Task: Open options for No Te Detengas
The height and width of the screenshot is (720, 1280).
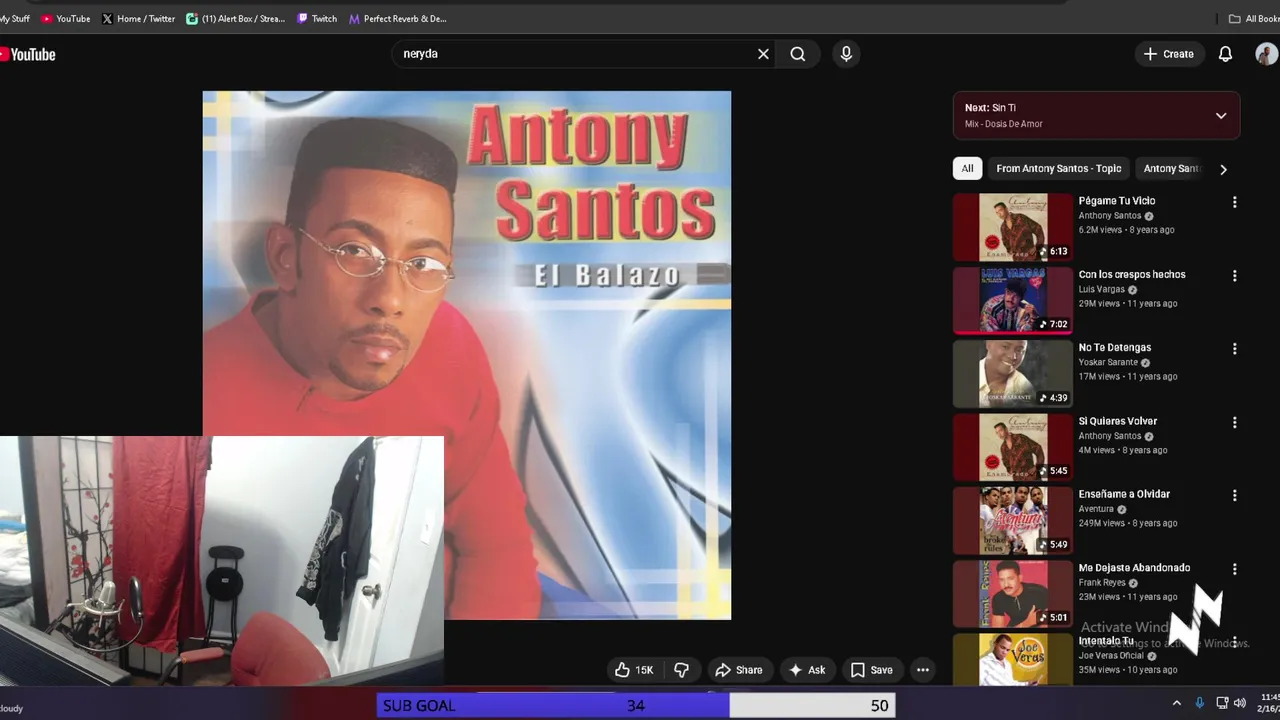Action: pos(1234,349)
